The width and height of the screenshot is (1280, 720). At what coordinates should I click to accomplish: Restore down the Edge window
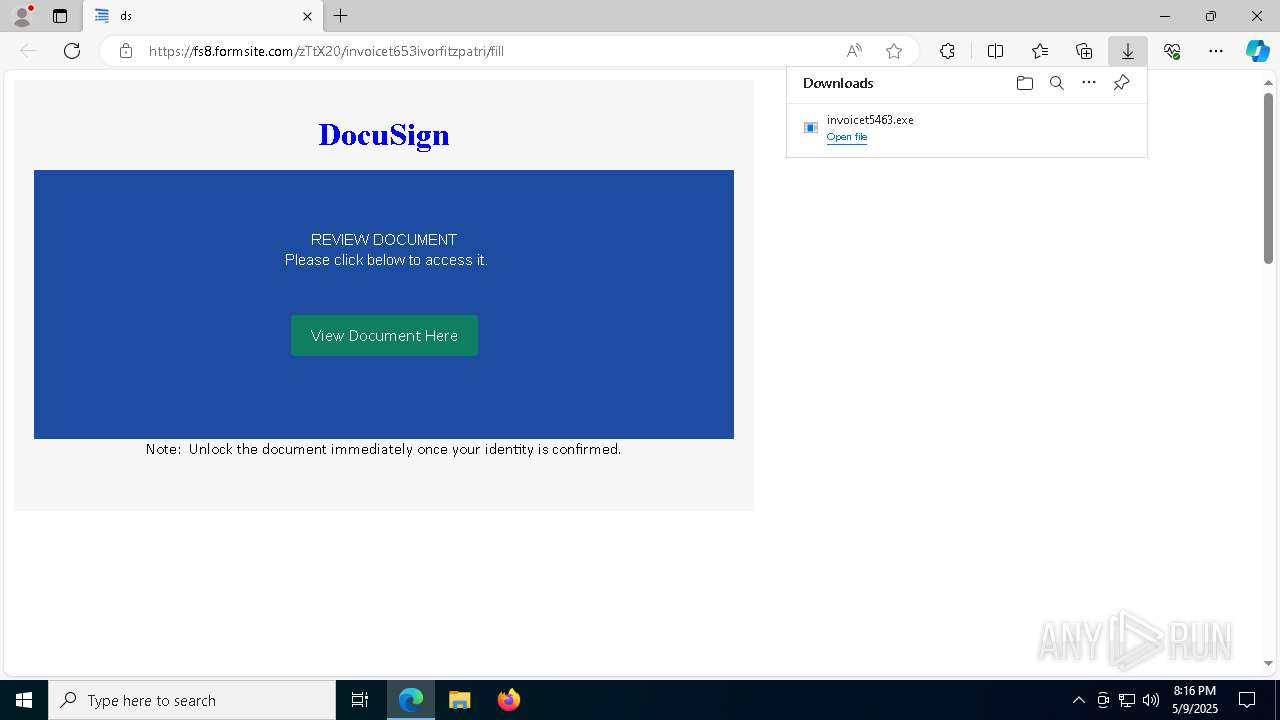(x=1211, y=16)
